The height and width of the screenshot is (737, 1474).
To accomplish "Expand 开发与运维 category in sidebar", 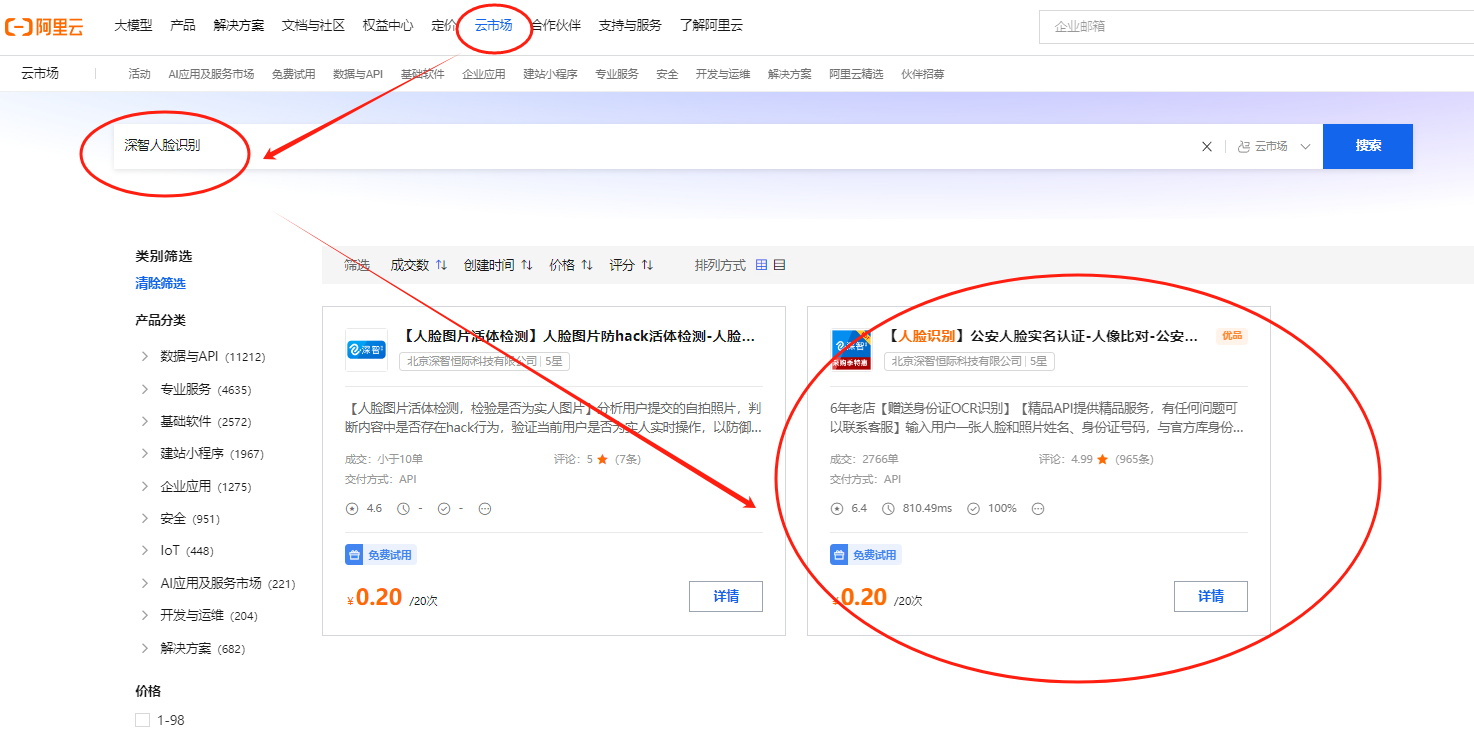I will click(146, 616).
